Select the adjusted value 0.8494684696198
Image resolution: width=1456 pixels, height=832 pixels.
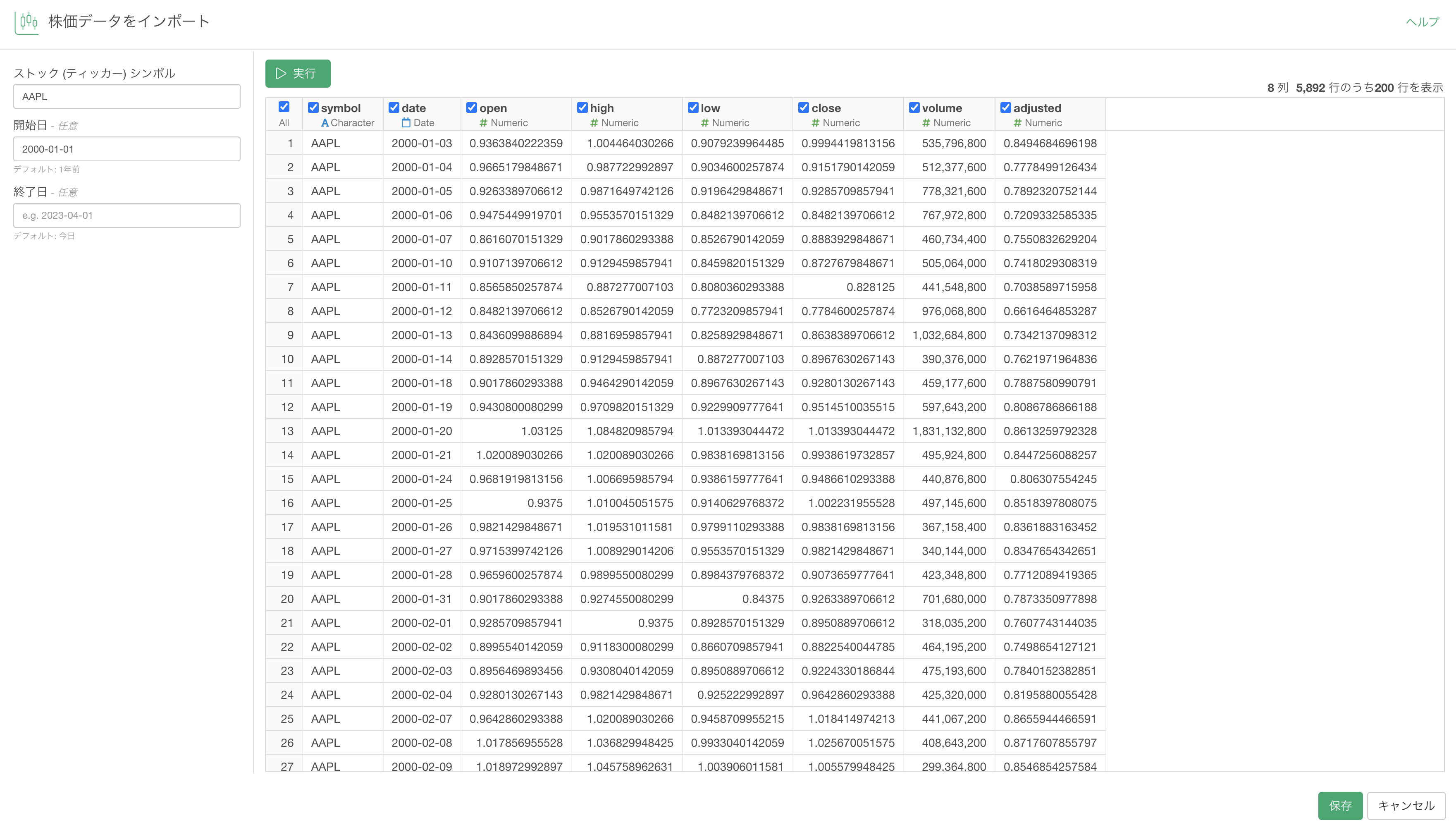point(1050,143)
